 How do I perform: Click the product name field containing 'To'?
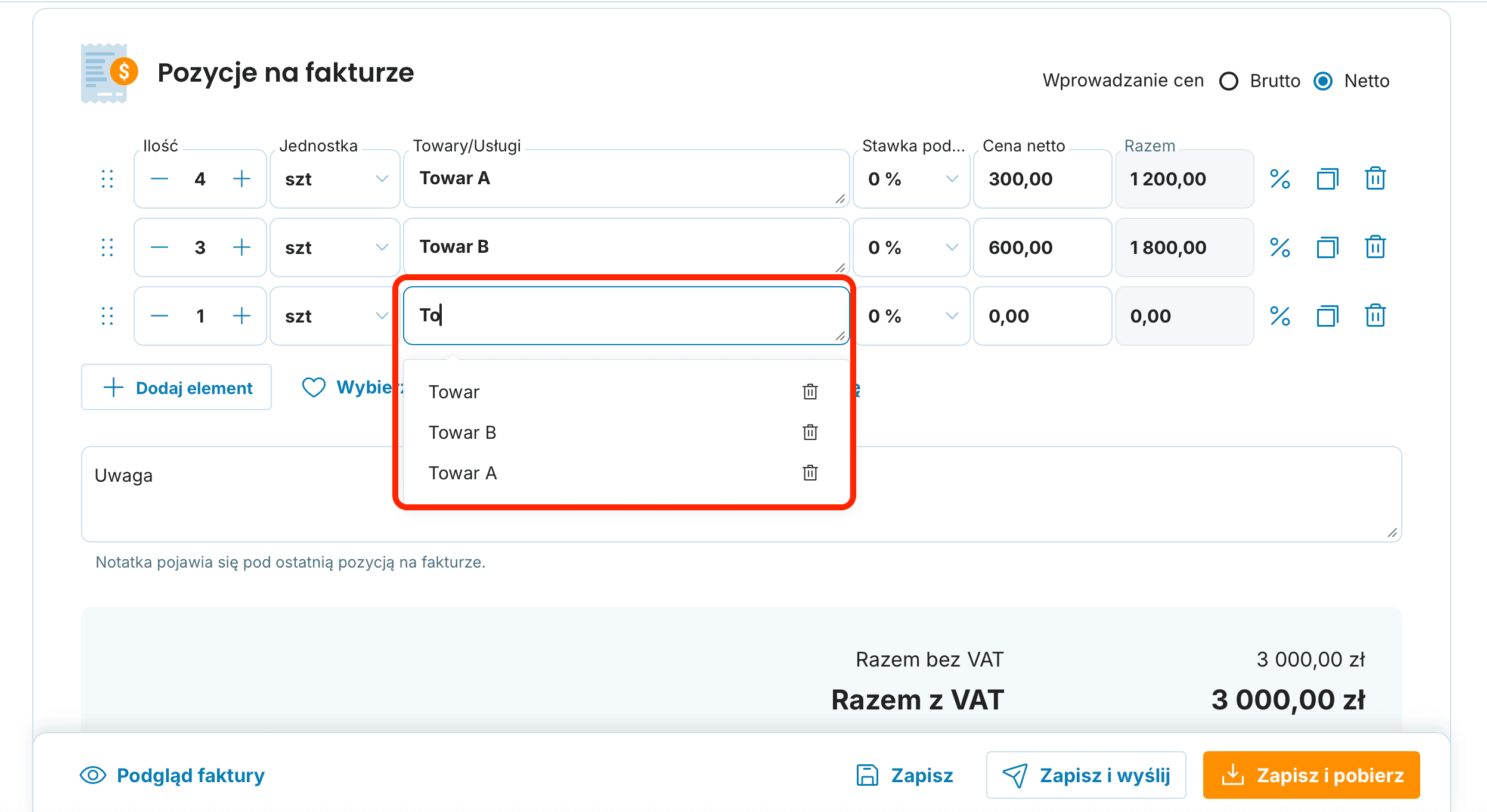(x=626, y=316)
